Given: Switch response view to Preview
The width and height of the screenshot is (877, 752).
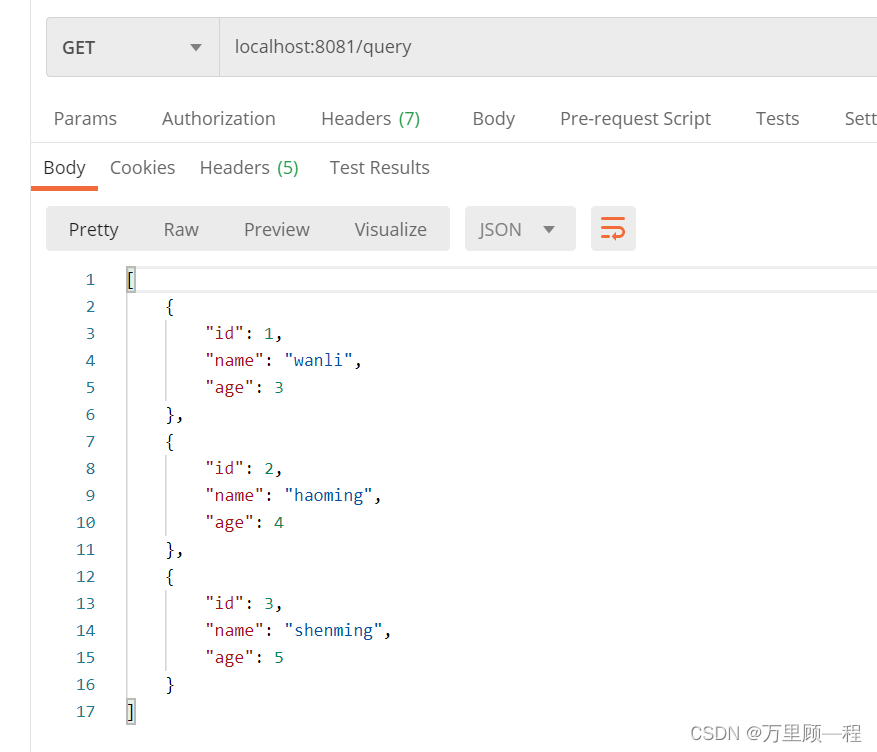Looking at the screenshot, I should pos(277,229).
